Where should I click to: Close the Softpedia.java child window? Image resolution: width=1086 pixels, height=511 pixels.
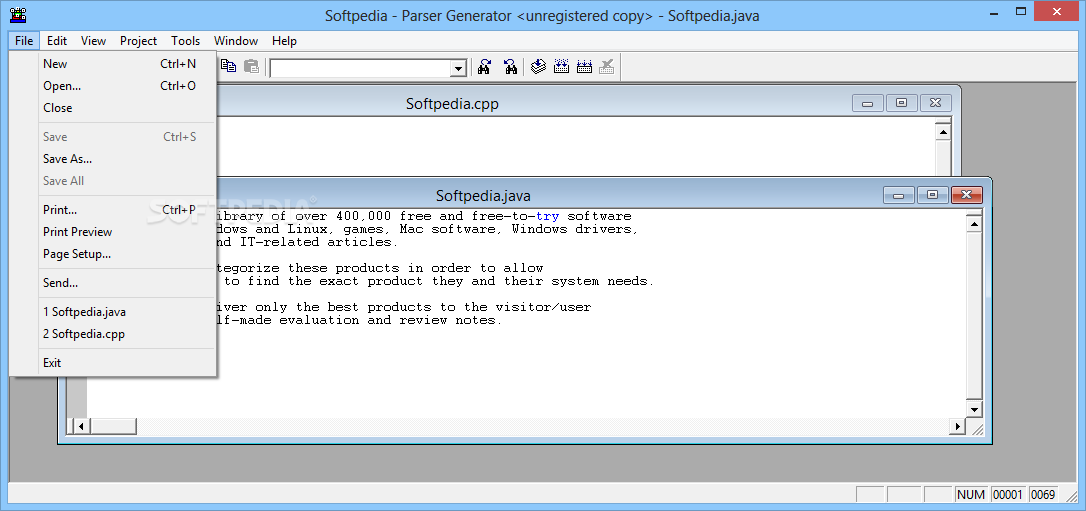tap(967, 195)
